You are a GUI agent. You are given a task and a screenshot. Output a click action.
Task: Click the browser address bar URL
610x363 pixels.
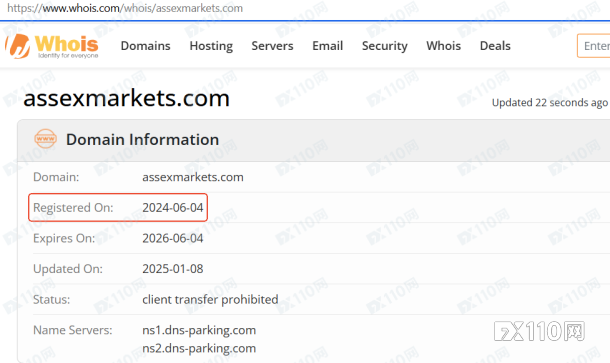point(125,8)
